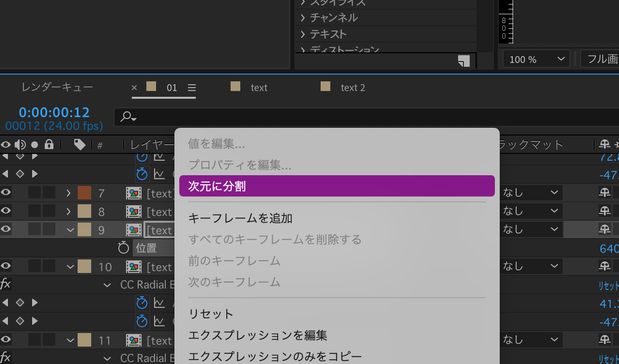Click the label tag column header icon
The image size is (619, 364).
click(x=79, y=145)
